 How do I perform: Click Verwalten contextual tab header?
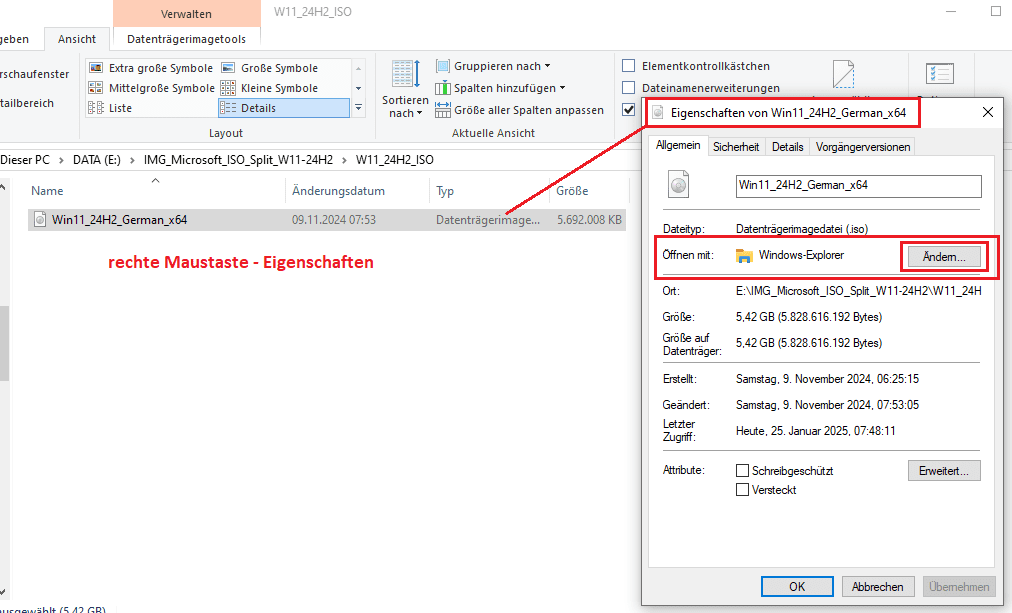tap(187, 14)
